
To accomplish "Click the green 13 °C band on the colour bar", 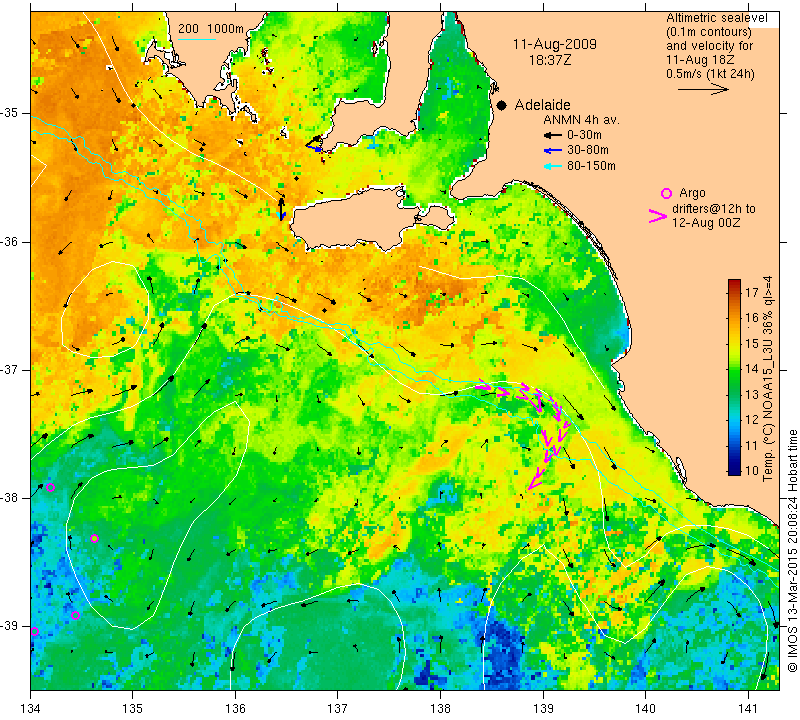I will click(734, 394).
